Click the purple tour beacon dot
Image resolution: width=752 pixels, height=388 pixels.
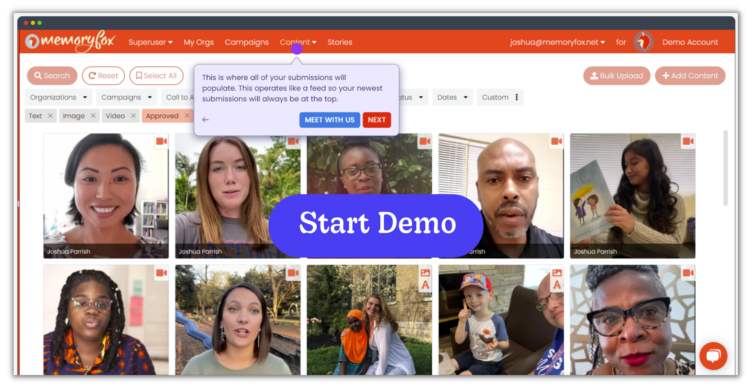[x=297, y=48]
